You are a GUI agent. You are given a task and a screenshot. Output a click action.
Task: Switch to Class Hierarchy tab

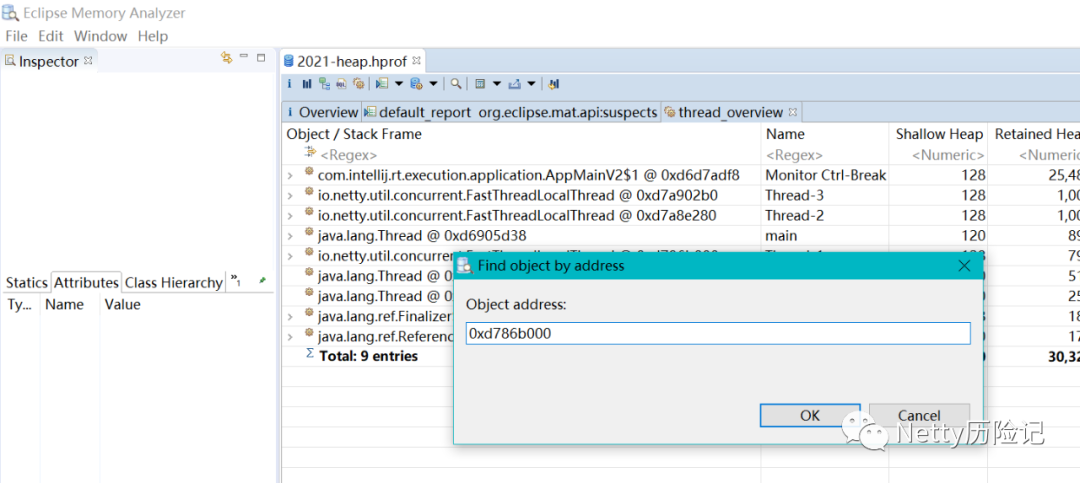pos(174,282)
